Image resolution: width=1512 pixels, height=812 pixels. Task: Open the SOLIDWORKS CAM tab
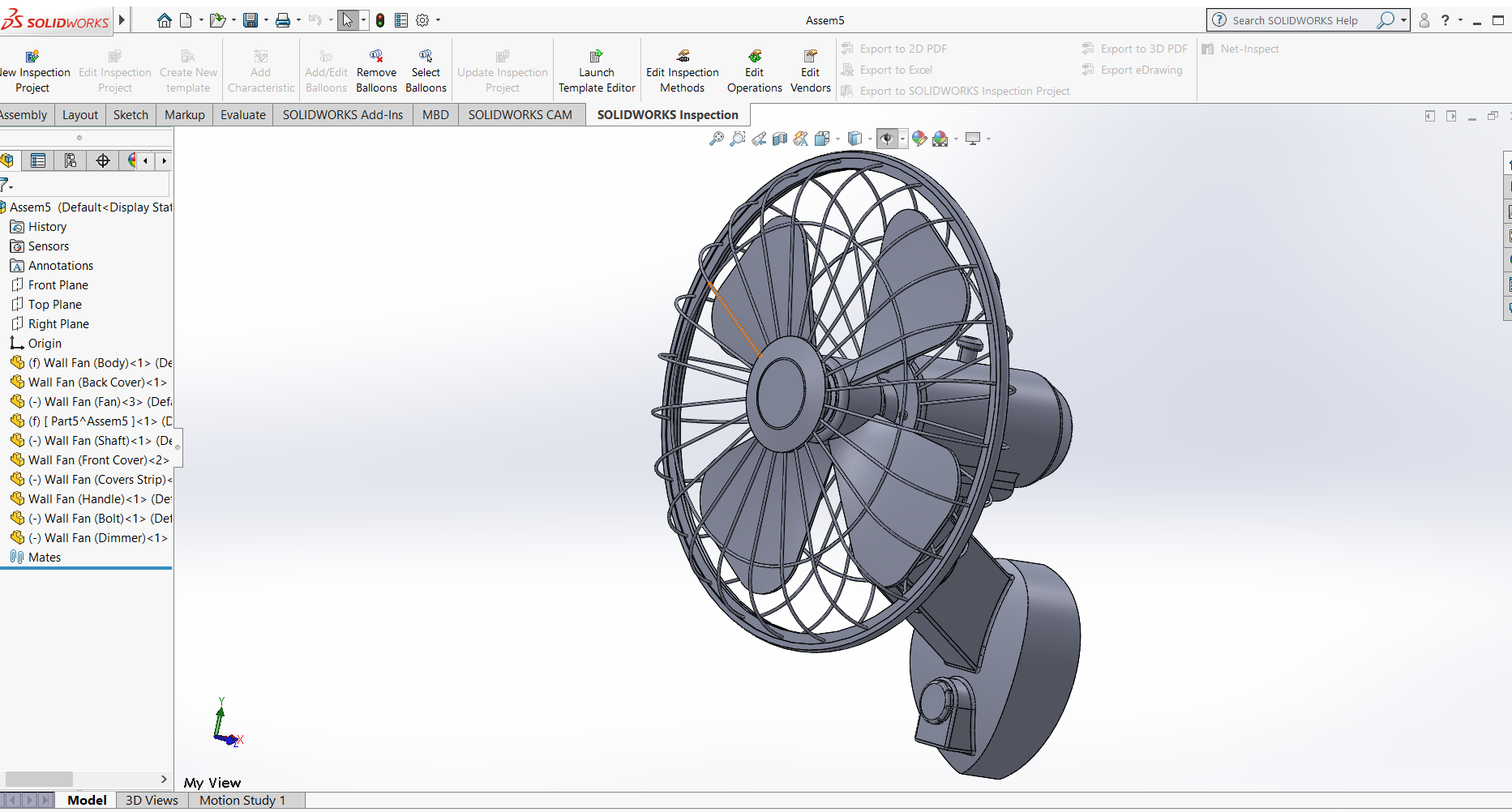[x=520, y=115]
